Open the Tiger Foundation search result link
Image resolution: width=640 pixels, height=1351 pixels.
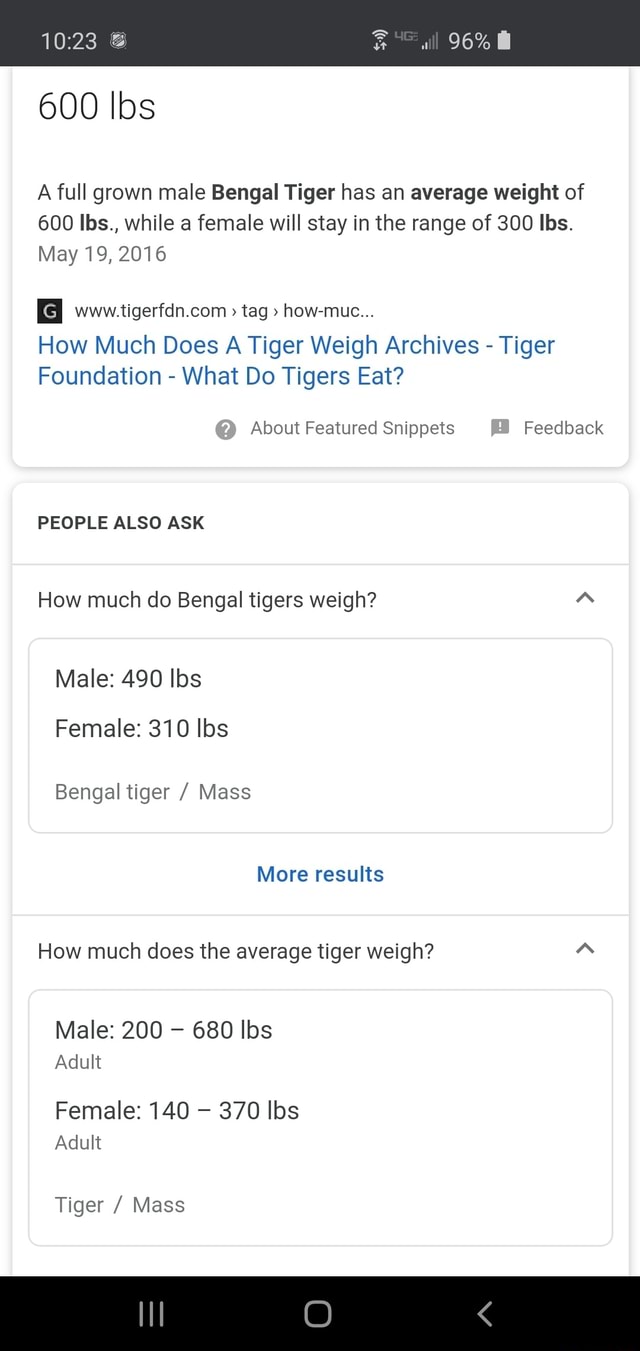[296, 359]
